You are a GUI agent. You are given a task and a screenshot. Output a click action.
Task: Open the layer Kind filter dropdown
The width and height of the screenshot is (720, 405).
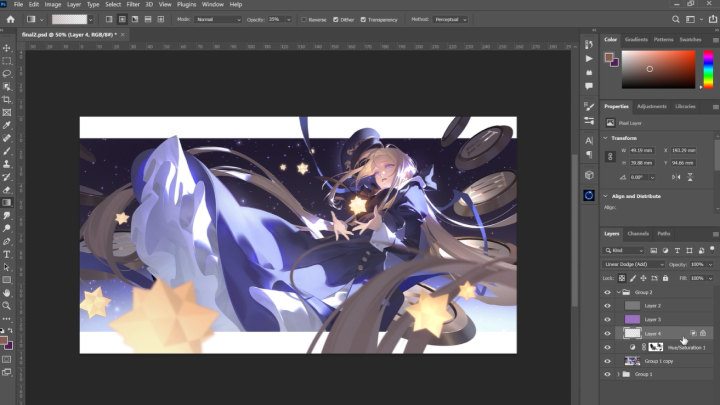pos(624,250)
